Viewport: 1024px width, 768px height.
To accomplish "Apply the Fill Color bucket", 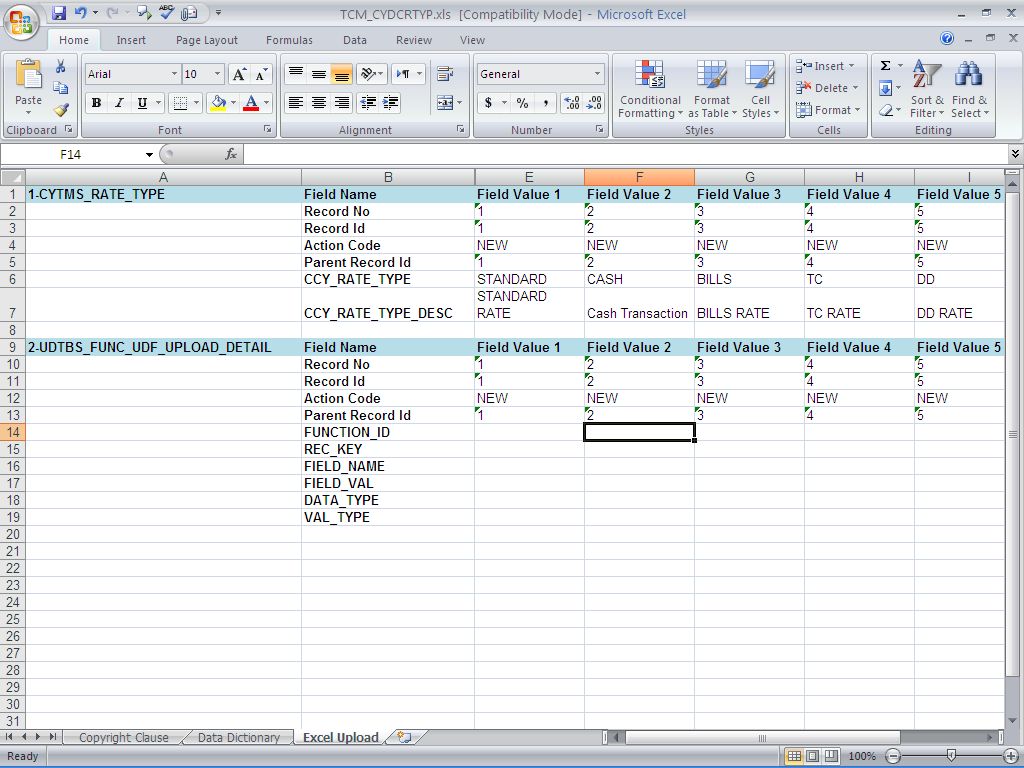I will point(218,103).
